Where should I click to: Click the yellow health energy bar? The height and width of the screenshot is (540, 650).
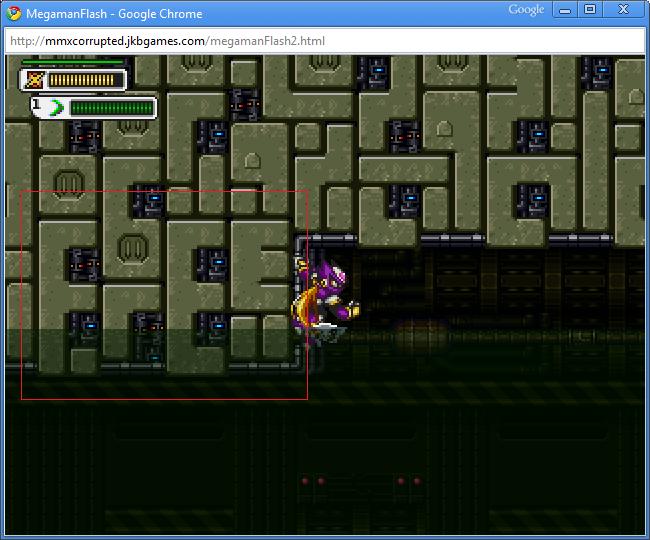[x=81, y=80]
